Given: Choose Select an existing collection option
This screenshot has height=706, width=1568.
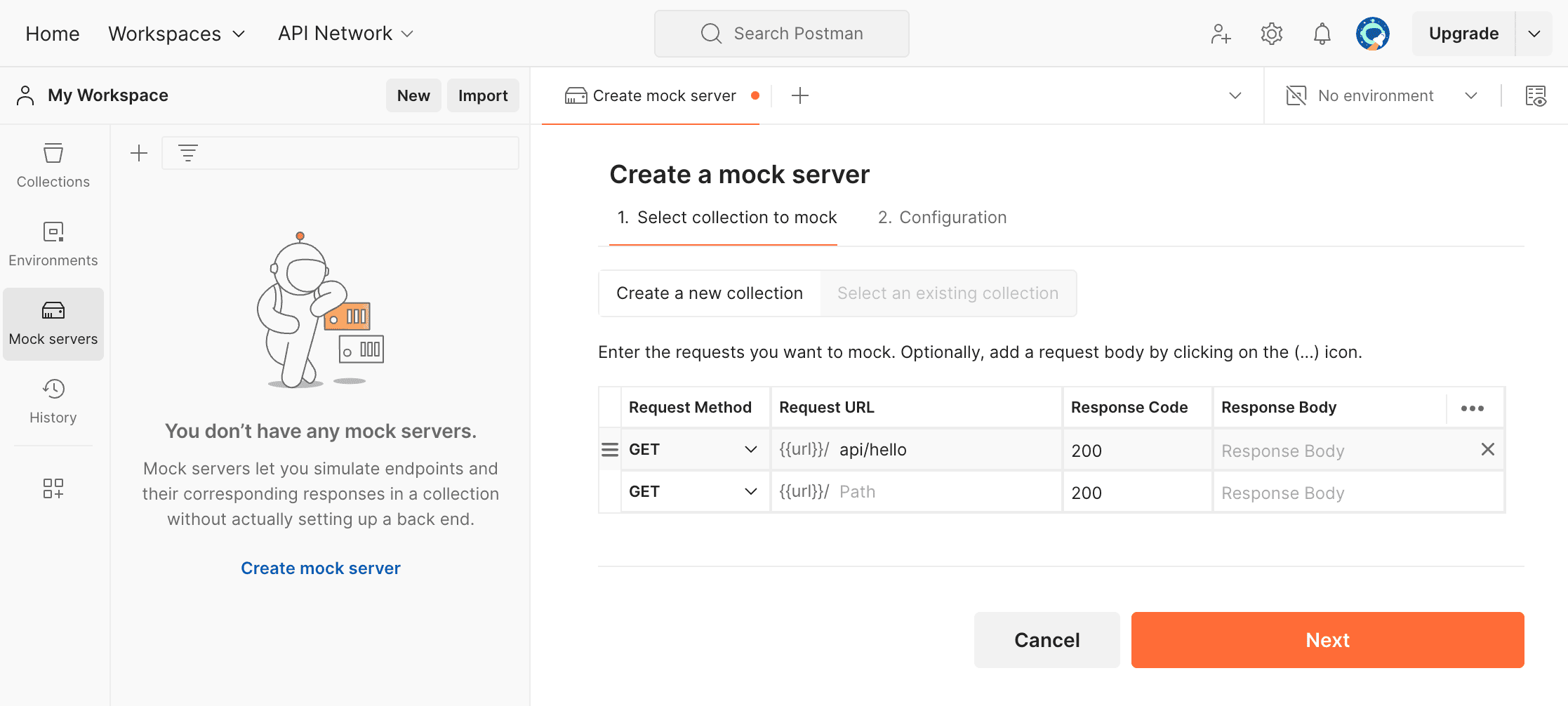Looking at the screenshot, I should [x=948, y=293].
